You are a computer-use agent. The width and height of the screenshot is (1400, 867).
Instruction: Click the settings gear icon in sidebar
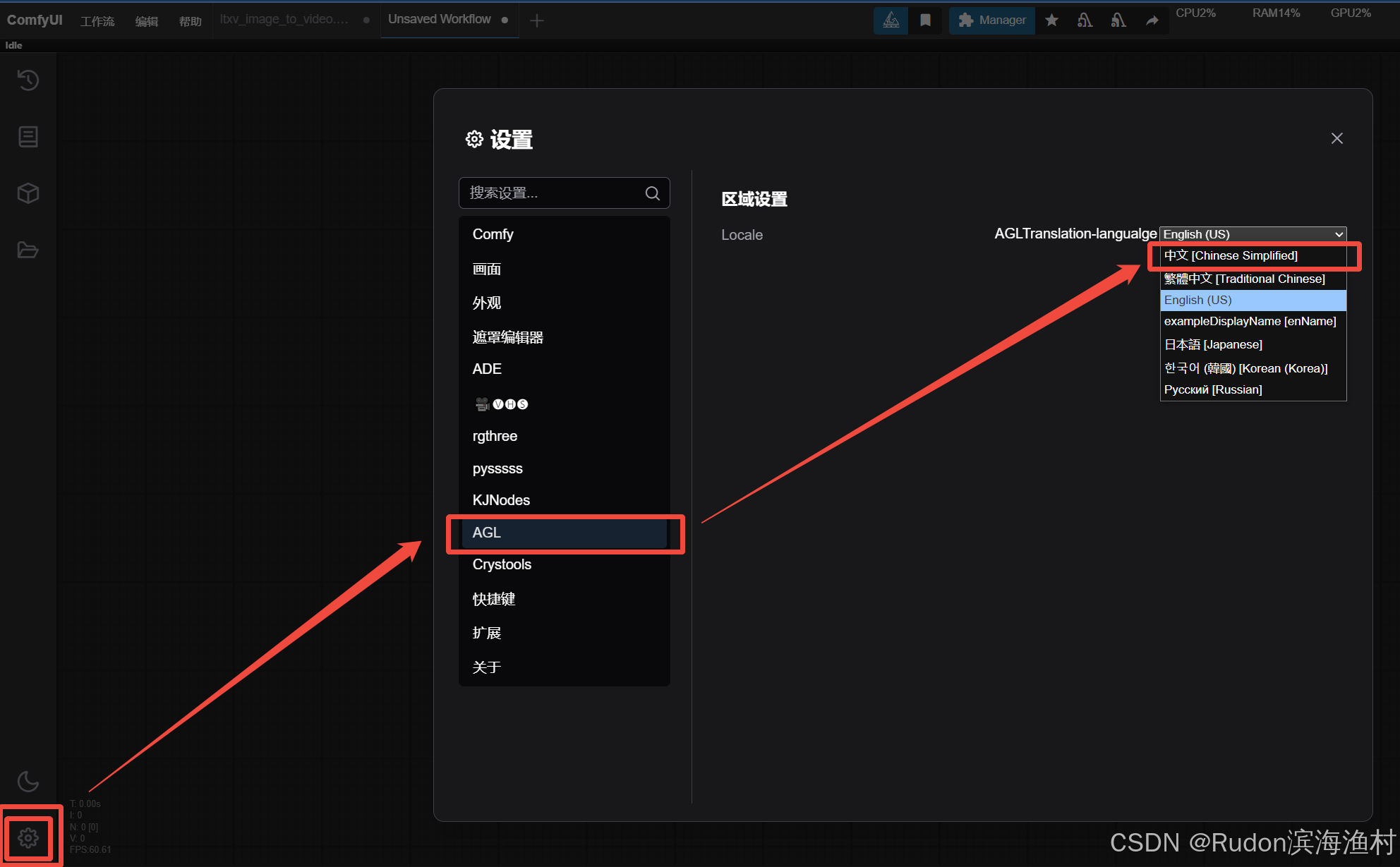(28, 838)
